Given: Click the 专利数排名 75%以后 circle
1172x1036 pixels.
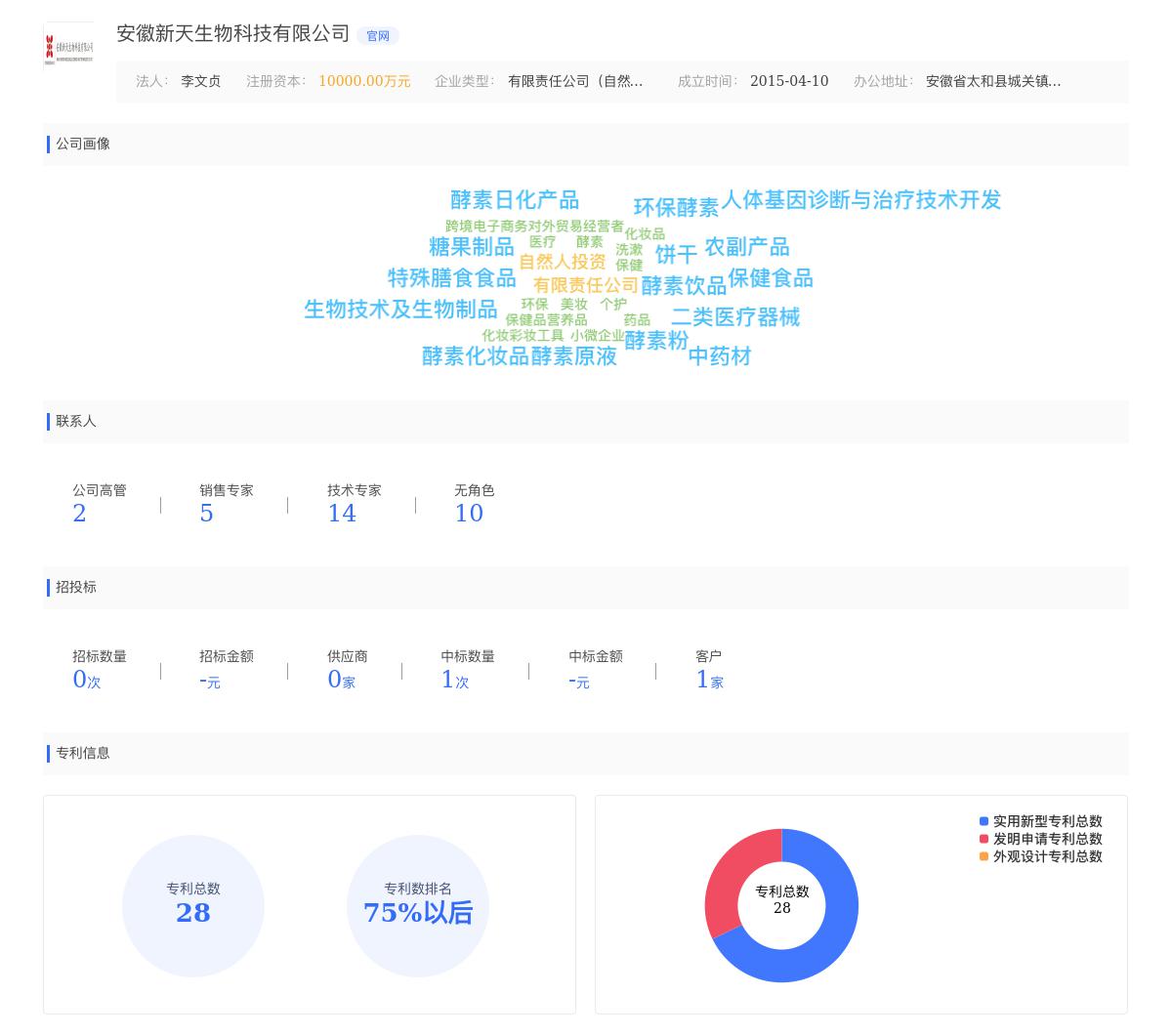Looking at the screenshot, I should (x=418, y=906).
